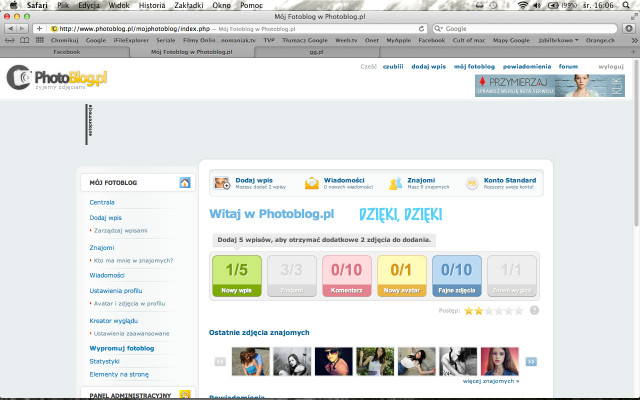Click the yellow 0/1 Nowy avatar tile
Image resolution: width=640 pixels, height=400 pixels.
[x=402, y=276]
